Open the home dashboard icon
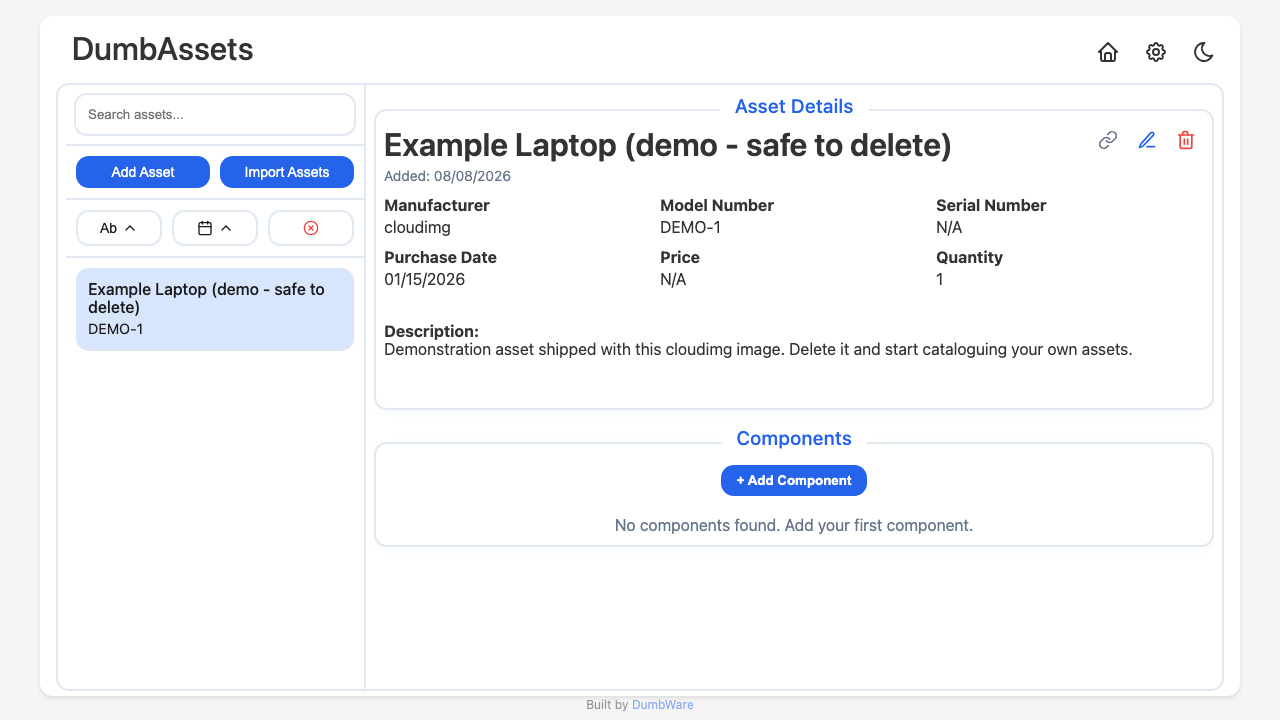This screenshot has height=720, width=1280. pos(1108,52)
